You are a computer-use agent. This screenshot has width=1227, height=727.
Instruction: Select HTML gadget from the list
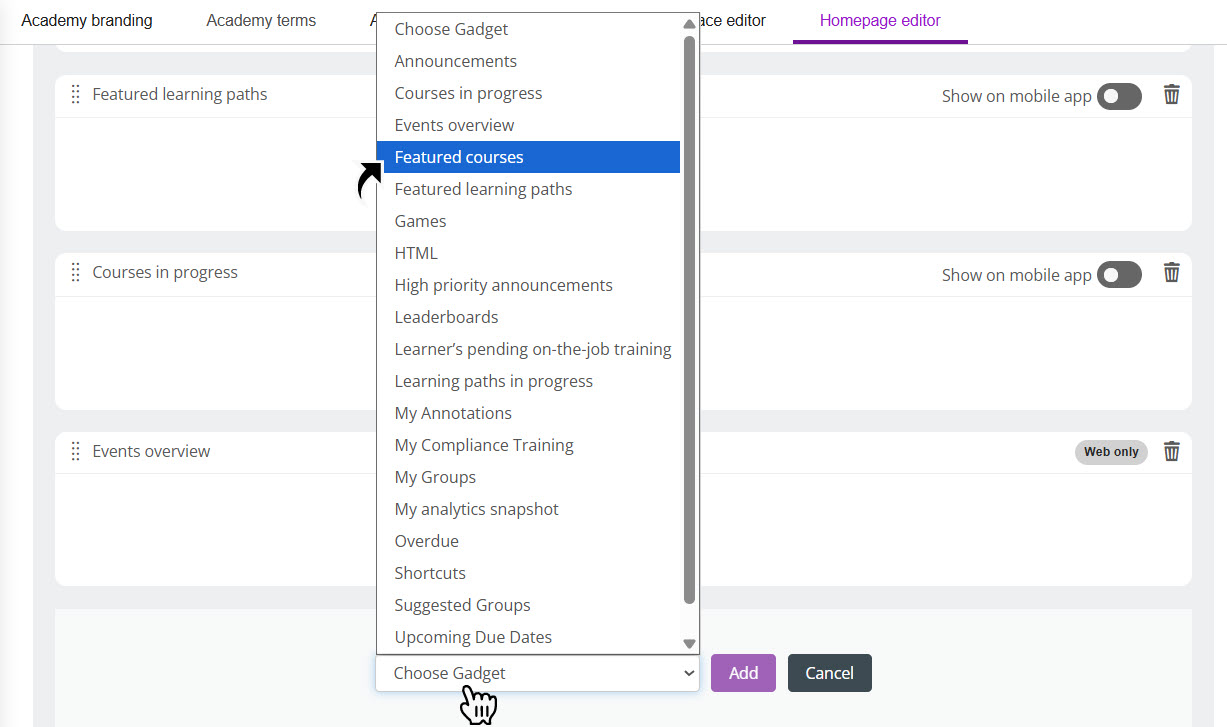415,253
